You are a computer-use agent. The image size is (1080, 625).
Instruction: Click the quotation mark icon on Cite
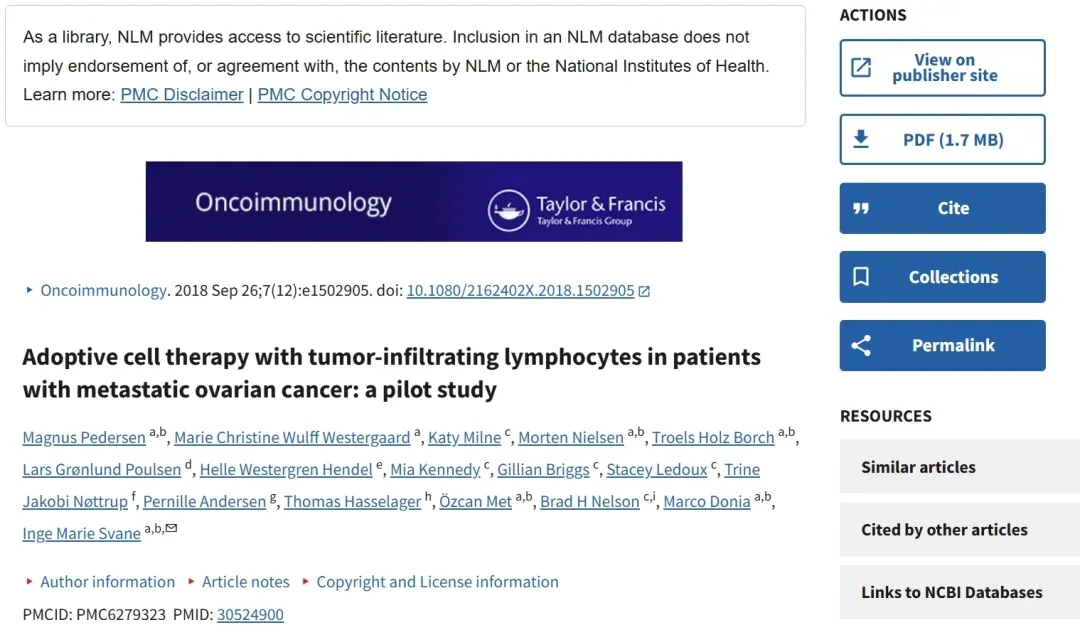pos(861,208)
